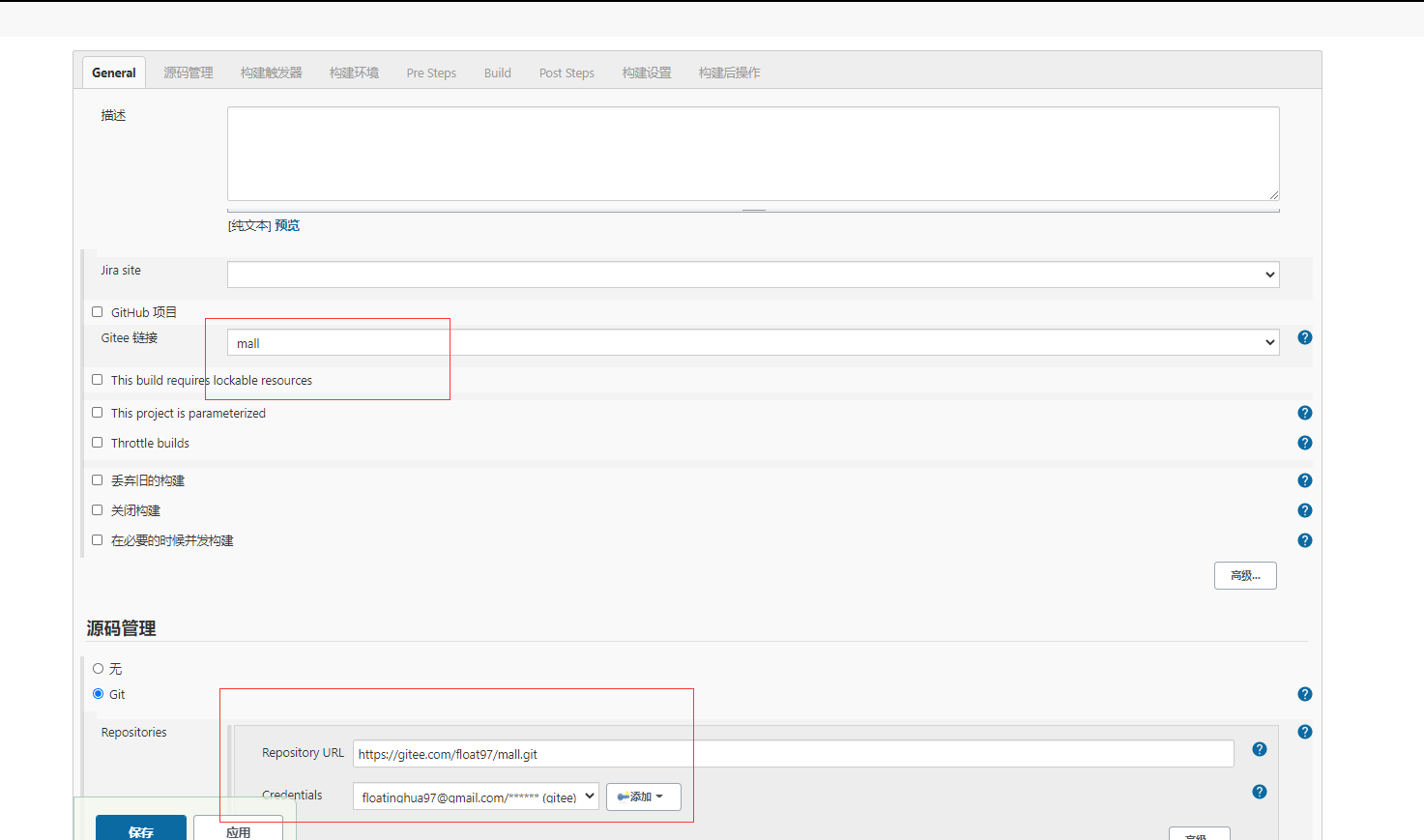Enable the GitHub 项目 checkbox

97,312
